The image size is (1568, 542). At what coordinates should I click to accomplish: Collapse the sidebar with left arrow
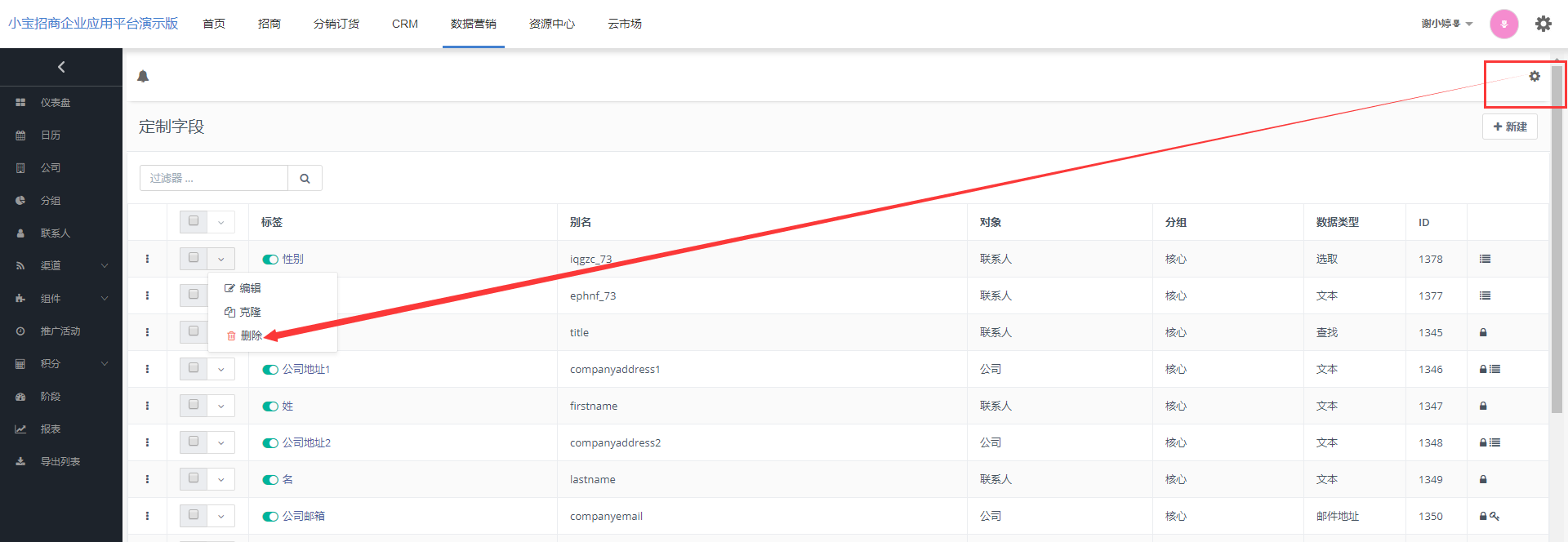pyautogui.click(x=61, y=67)
